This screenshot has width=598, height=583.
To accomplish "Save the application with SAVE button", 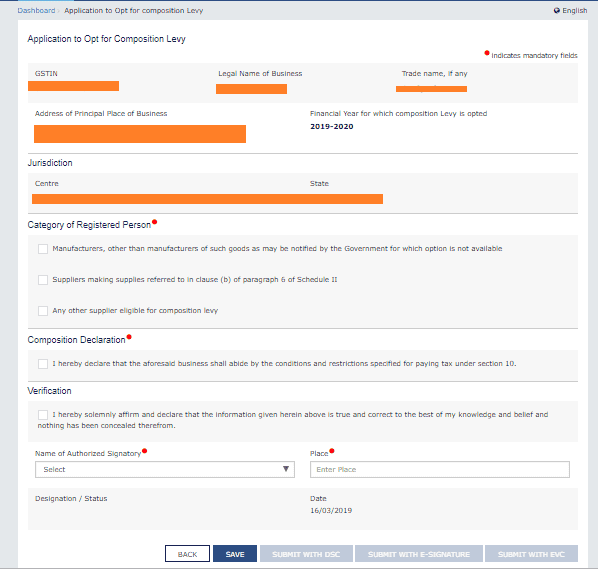I will pyautogui.click(x=235, y=554).
